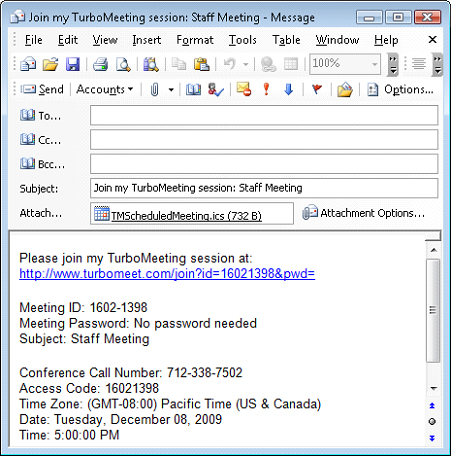Image resolution: width=451 pixels, height=456 pixels.
Task: Click the new mail message toolbar icon
Action: tap(28, 64)
